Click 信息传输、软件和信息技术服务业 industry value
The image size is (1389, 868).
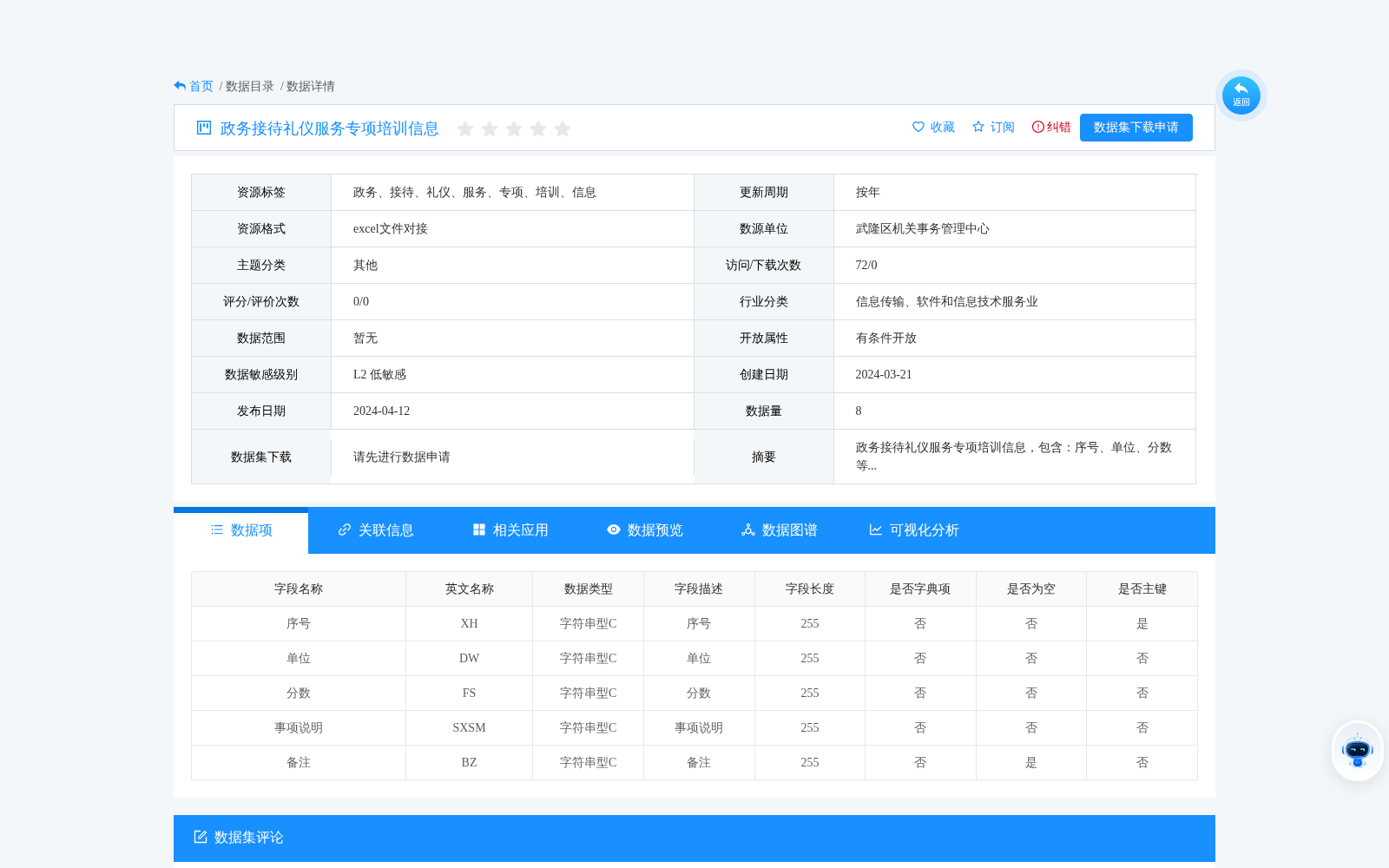click(947, 302)
